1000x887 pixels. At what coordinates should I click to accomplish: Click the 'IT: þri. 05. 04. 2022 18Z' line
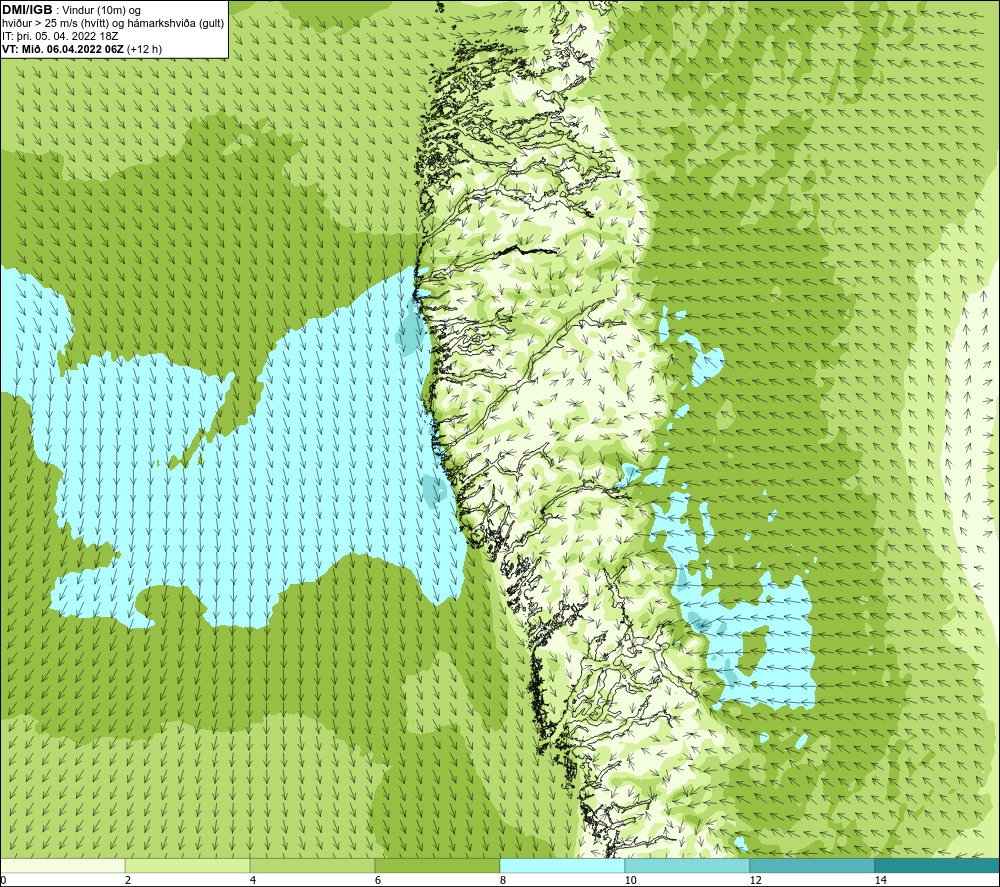click(60, 36)
